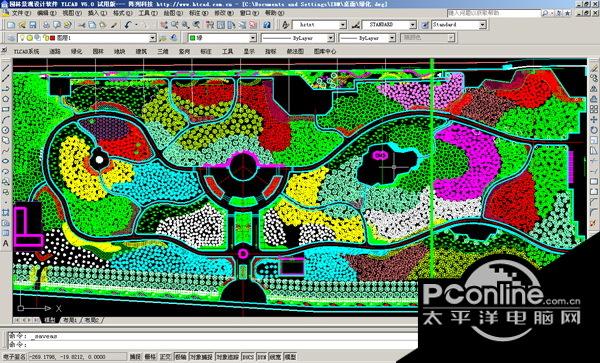Open the 帮助 Help menu
The image size is (600, 363).
click(274, 13)
